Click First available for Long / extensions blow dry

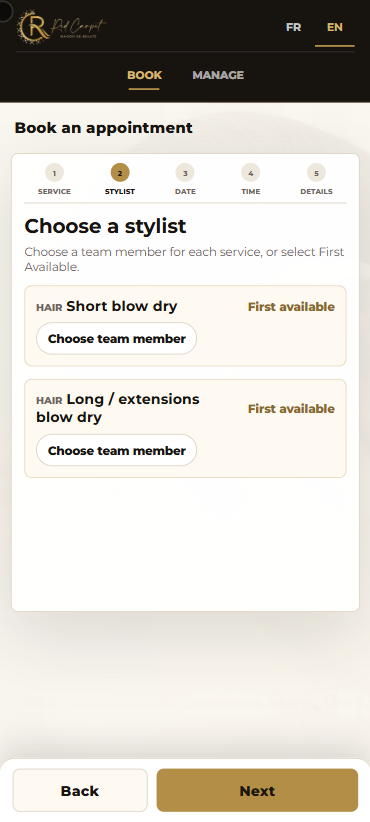(291, 408)
